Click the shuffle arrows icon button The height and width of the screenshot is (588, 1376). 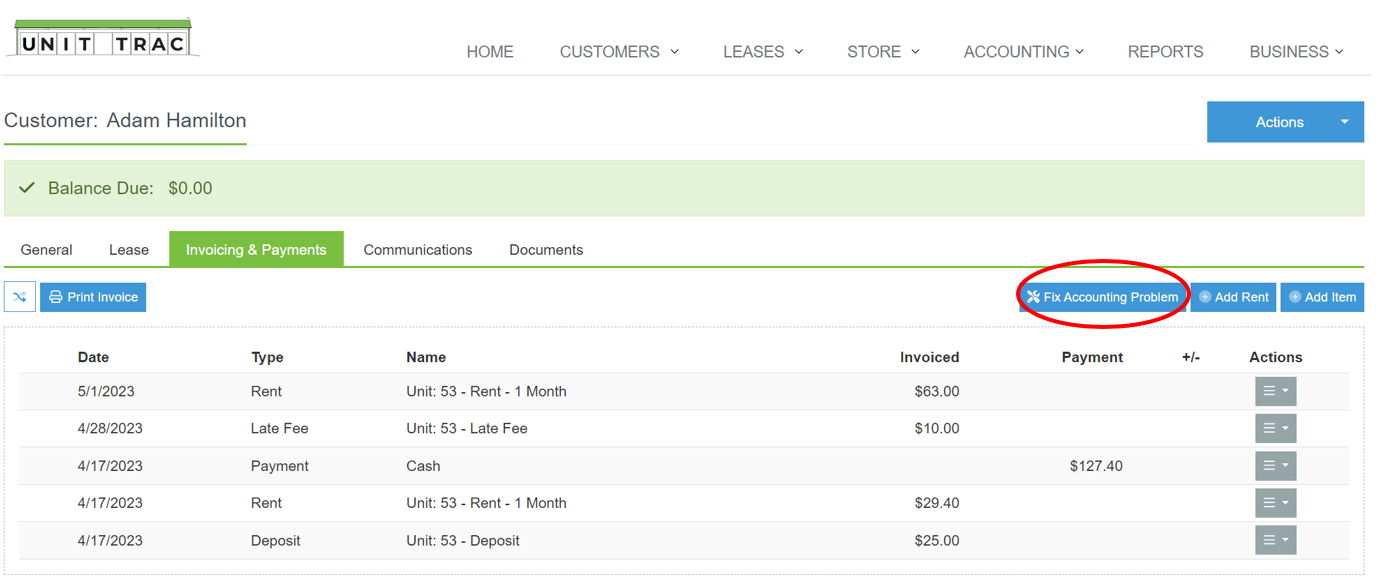(x=20, y=297)
